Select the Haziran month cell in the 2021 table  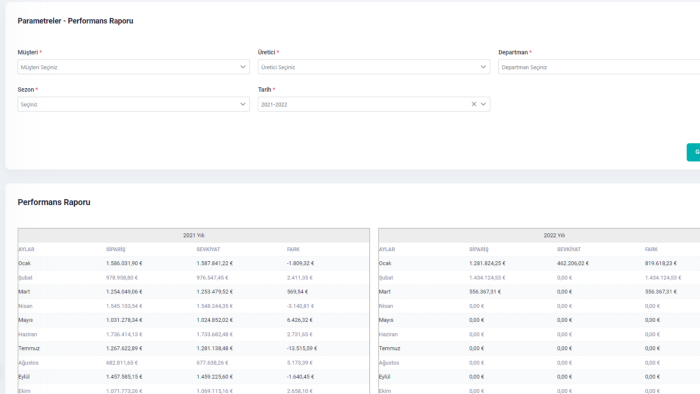[x=28, y=334]
